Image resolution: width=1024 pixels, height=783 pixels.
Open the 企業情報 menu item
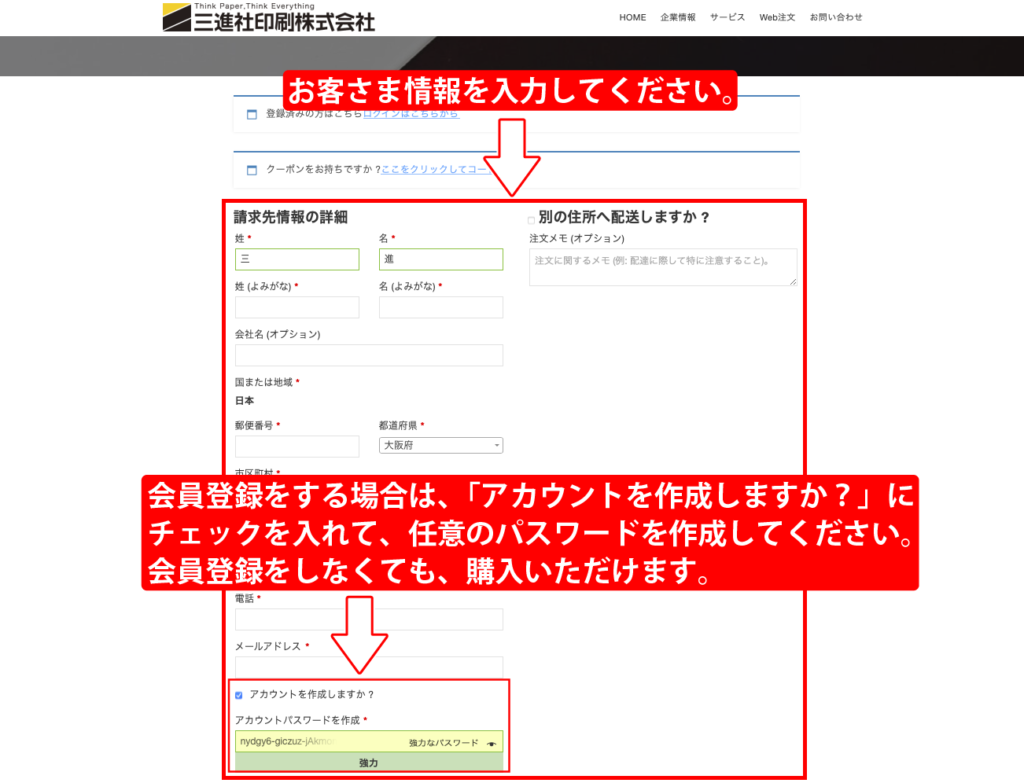(678, 18)
